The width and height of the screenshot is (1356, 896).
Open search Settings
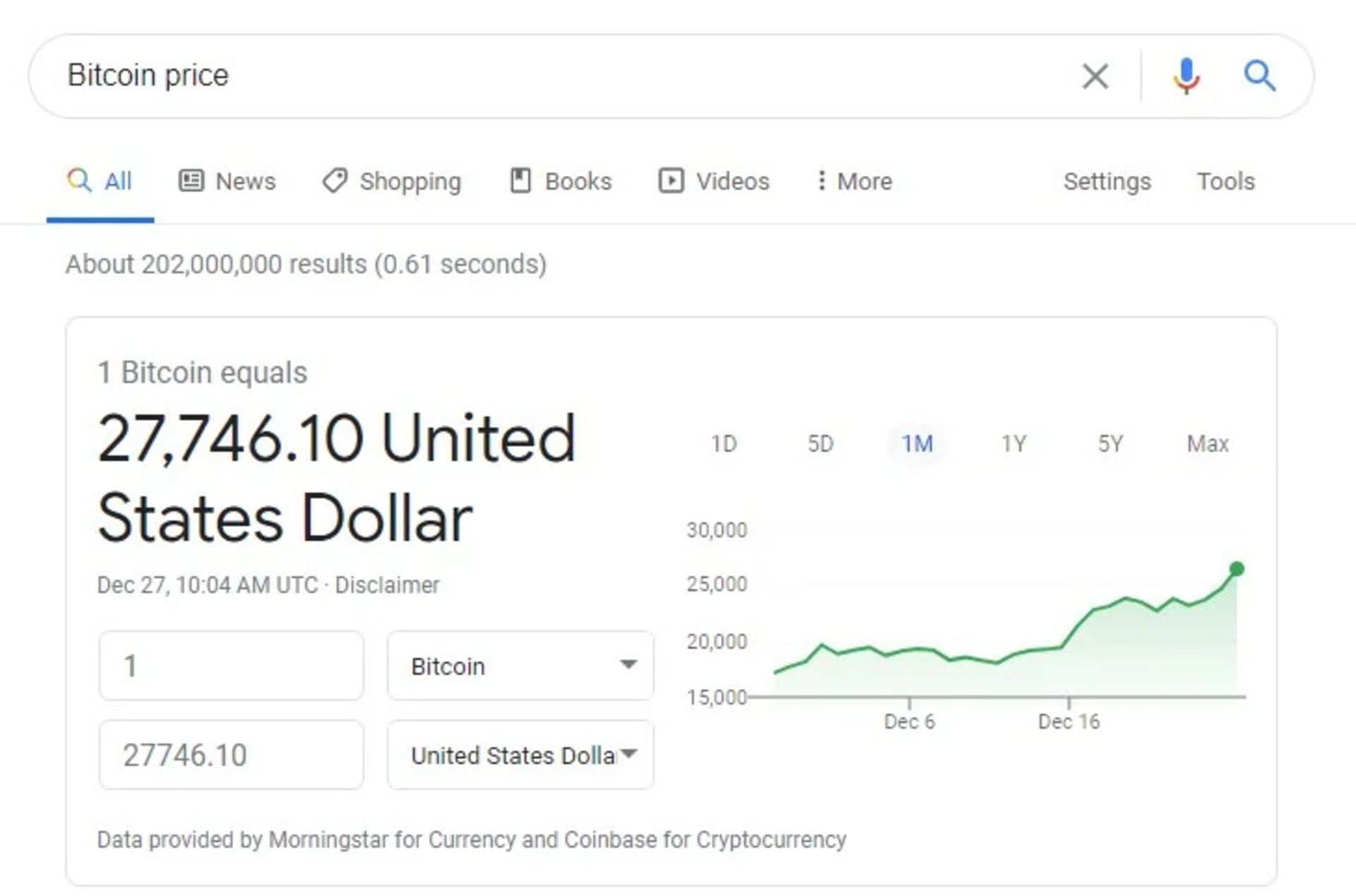[1106, 181]
